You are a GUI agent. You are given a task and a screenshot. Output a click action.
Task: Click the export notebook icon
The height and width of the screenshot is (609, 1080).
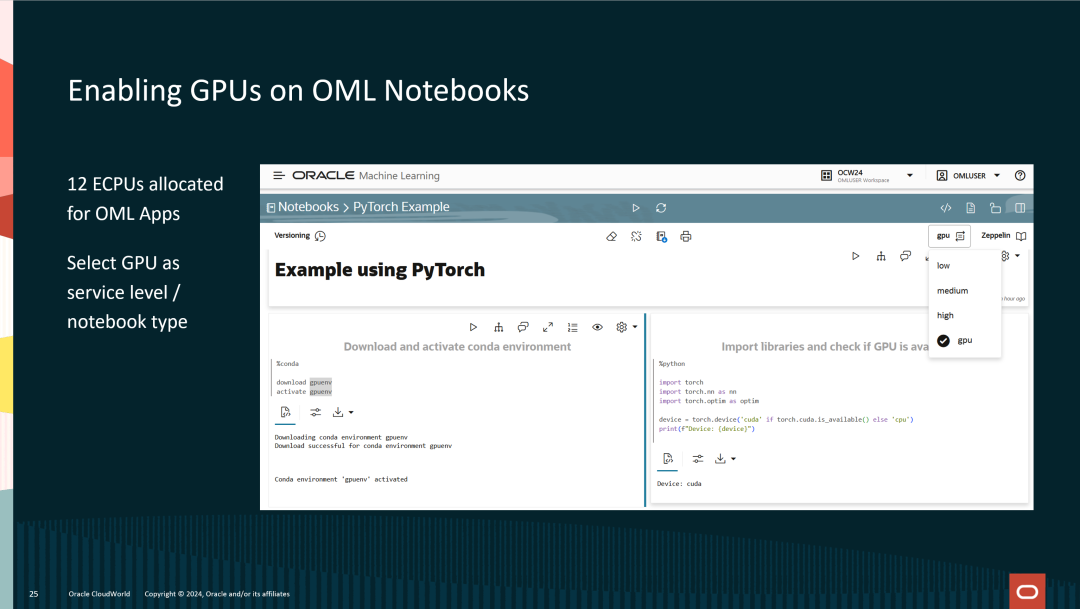[x=661, y=236]
